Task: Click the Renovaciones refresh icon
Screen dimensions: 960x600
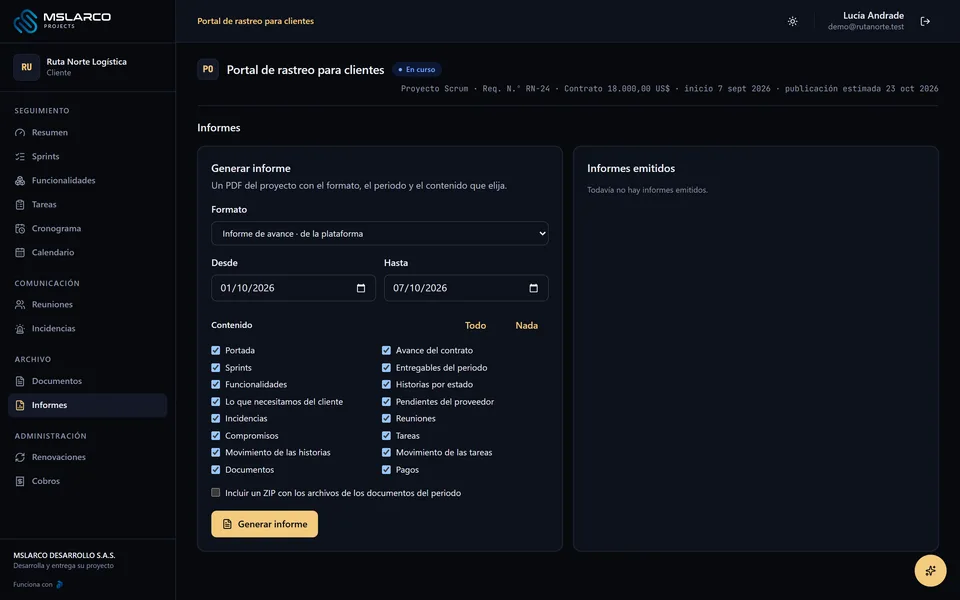Action: (20, 457)
